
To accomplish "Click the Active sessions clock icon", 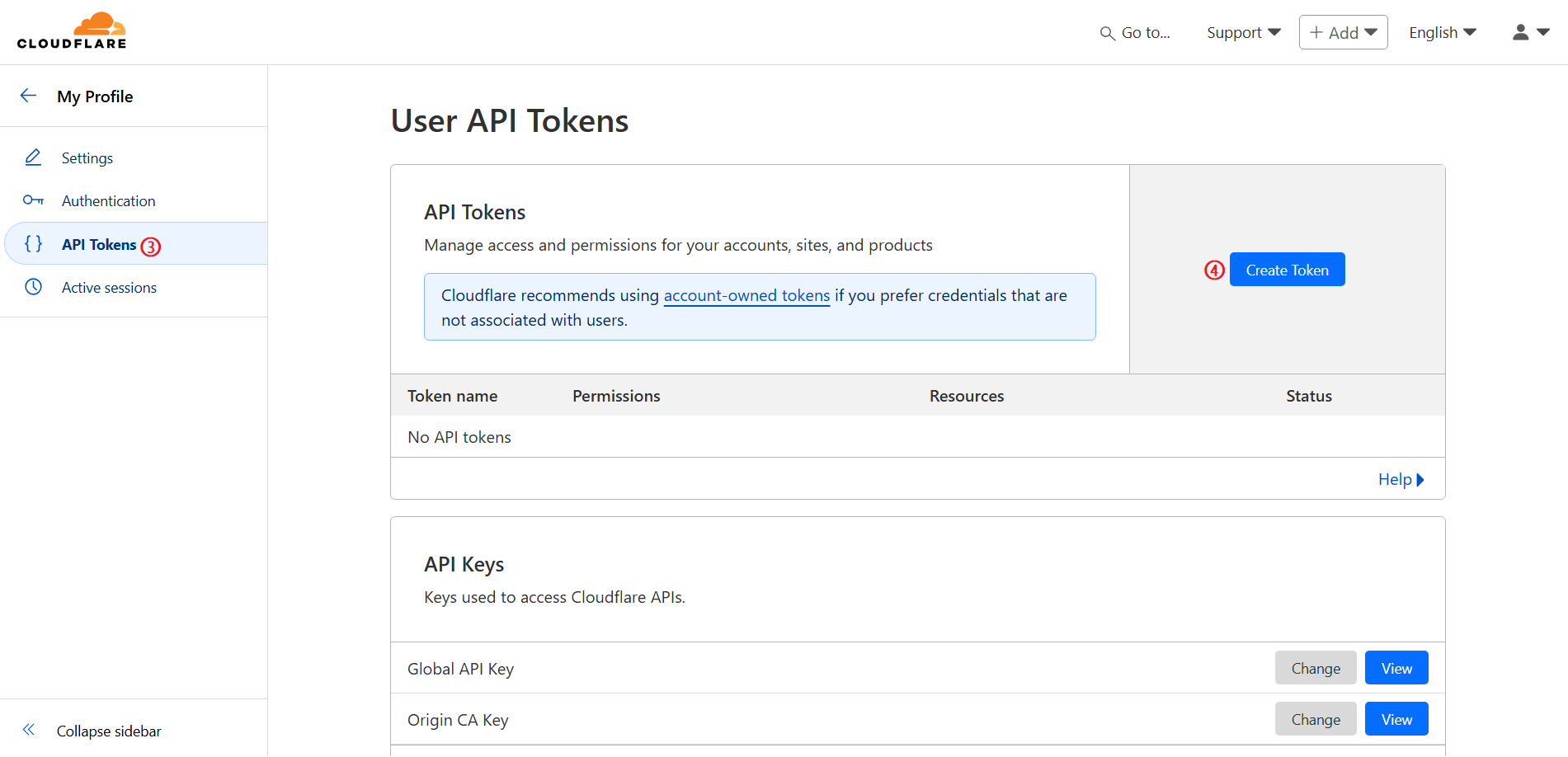I will tap(33, 287).
